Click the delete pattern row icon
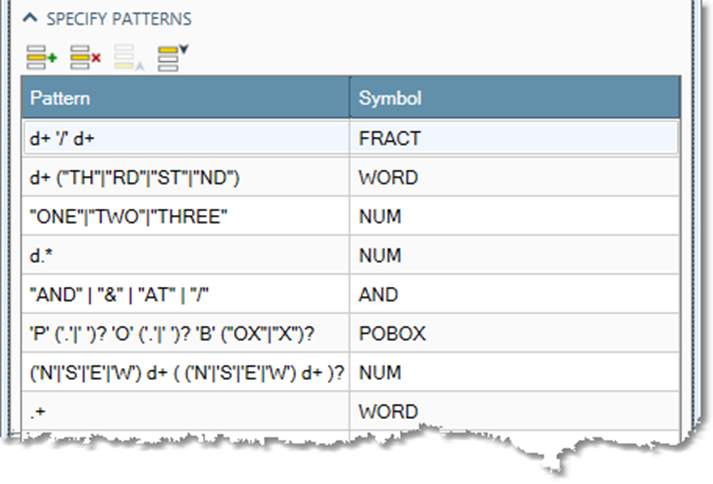The image size is (713, 484). 86,58
